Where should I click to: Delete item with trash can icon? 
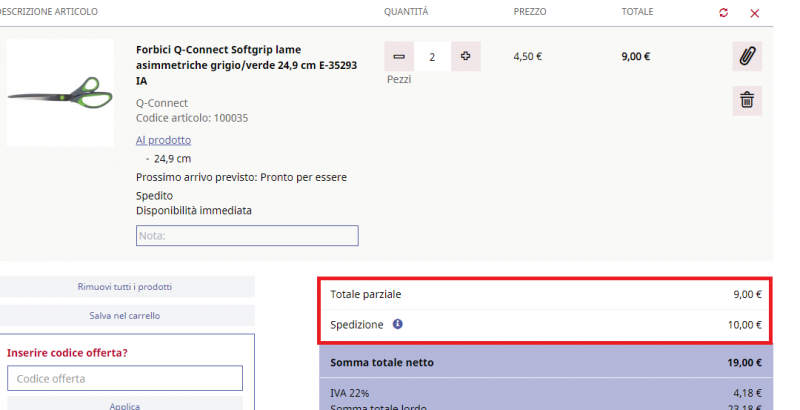coord(747,100)
